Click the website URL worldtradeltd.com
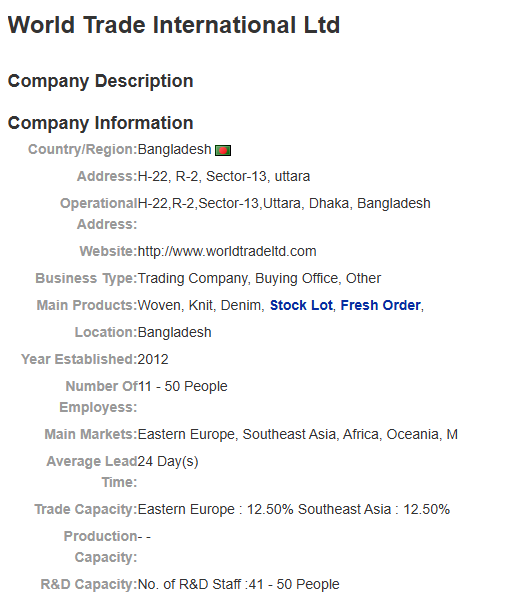The width and height of the screenshot is (529, 606). [x=227, y=251]
